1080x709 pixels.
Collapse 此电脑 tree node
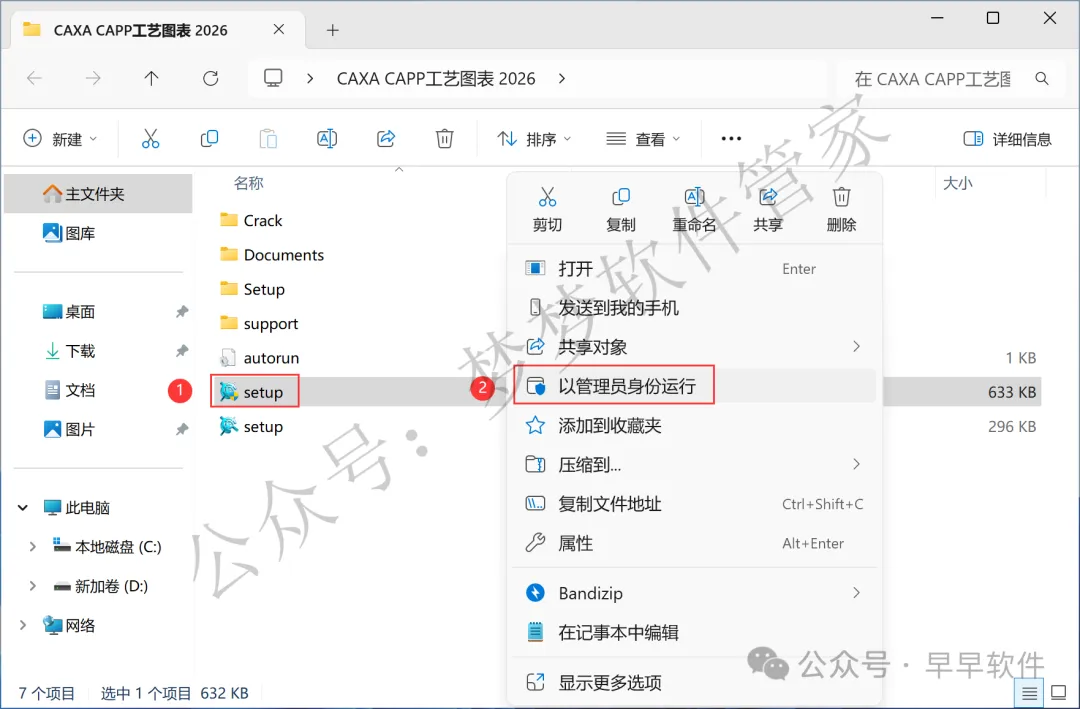(23, 508)
